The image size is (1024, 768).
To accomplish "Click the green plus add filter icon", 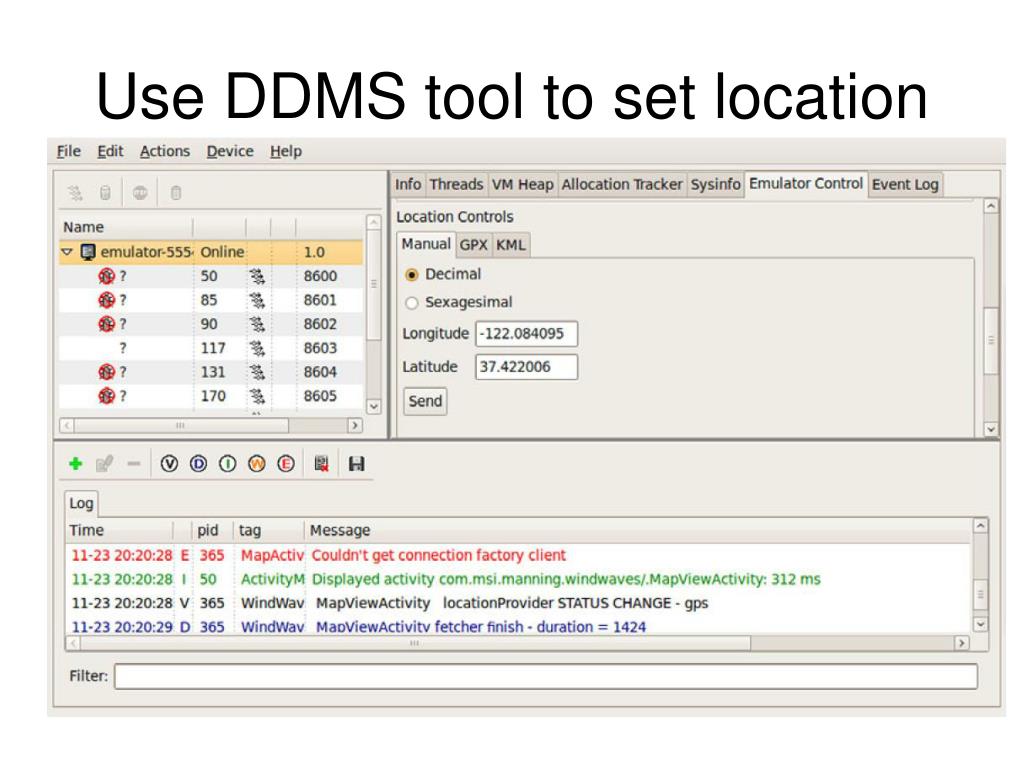I will pyautogui.click(x=75, y=464).
